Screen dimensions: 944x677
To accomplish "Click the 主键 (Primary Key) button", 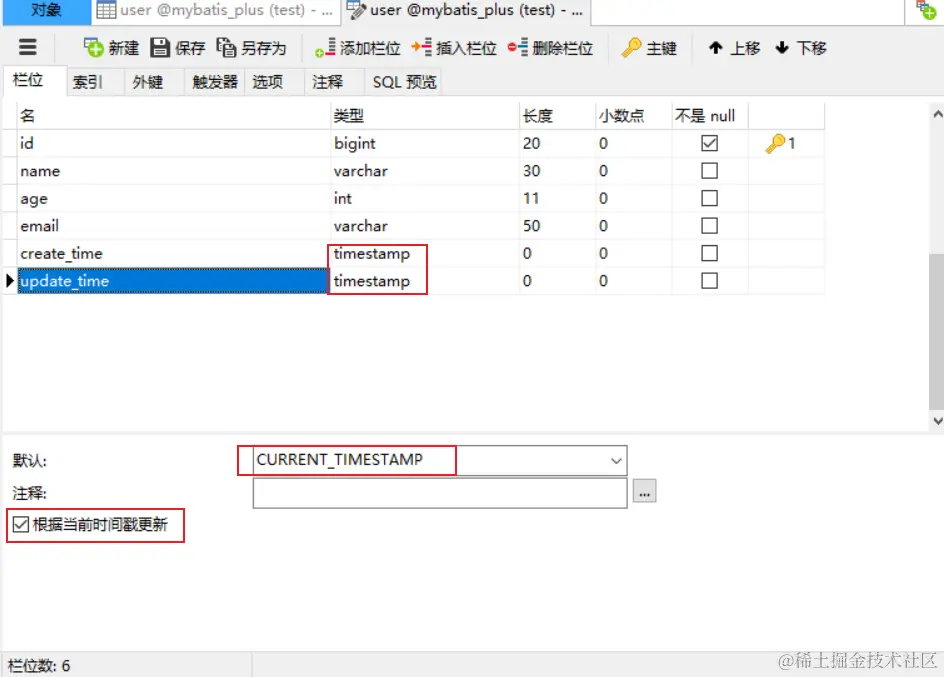I will pyautogui.click(x=649, y=48).
